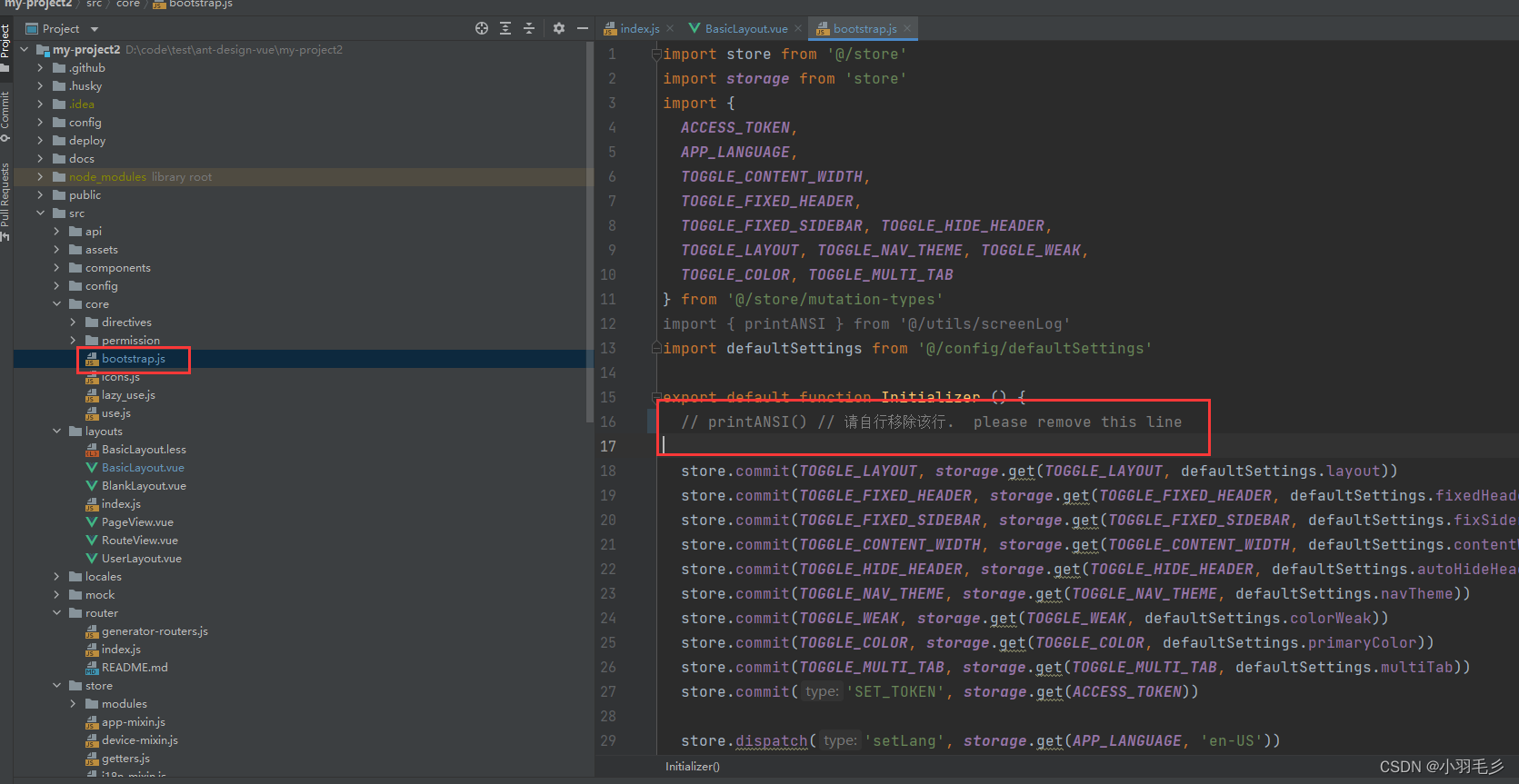This screenshot has width=1519, height=784.
Task: Click '@/store/mutation-types' path on line 11
Action: click(x=835, y=300)
